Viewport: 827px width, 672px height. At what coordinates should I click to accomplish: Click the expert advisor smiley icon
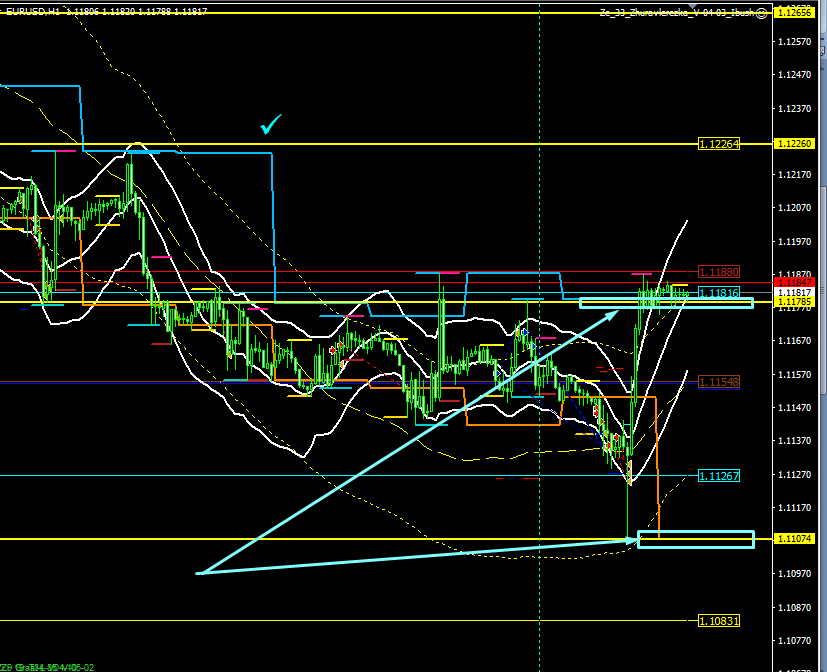(x=762, y=14)
